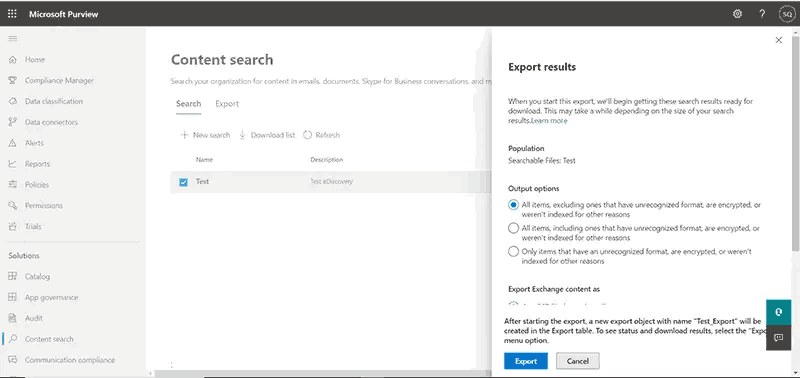Click the Content search magnifier icon

coord(13,339)
